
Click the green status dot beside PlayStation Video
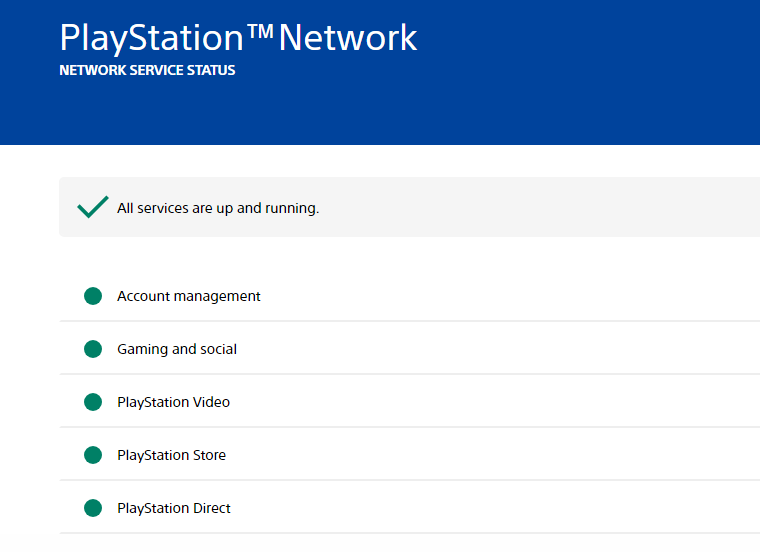(93, 402)
